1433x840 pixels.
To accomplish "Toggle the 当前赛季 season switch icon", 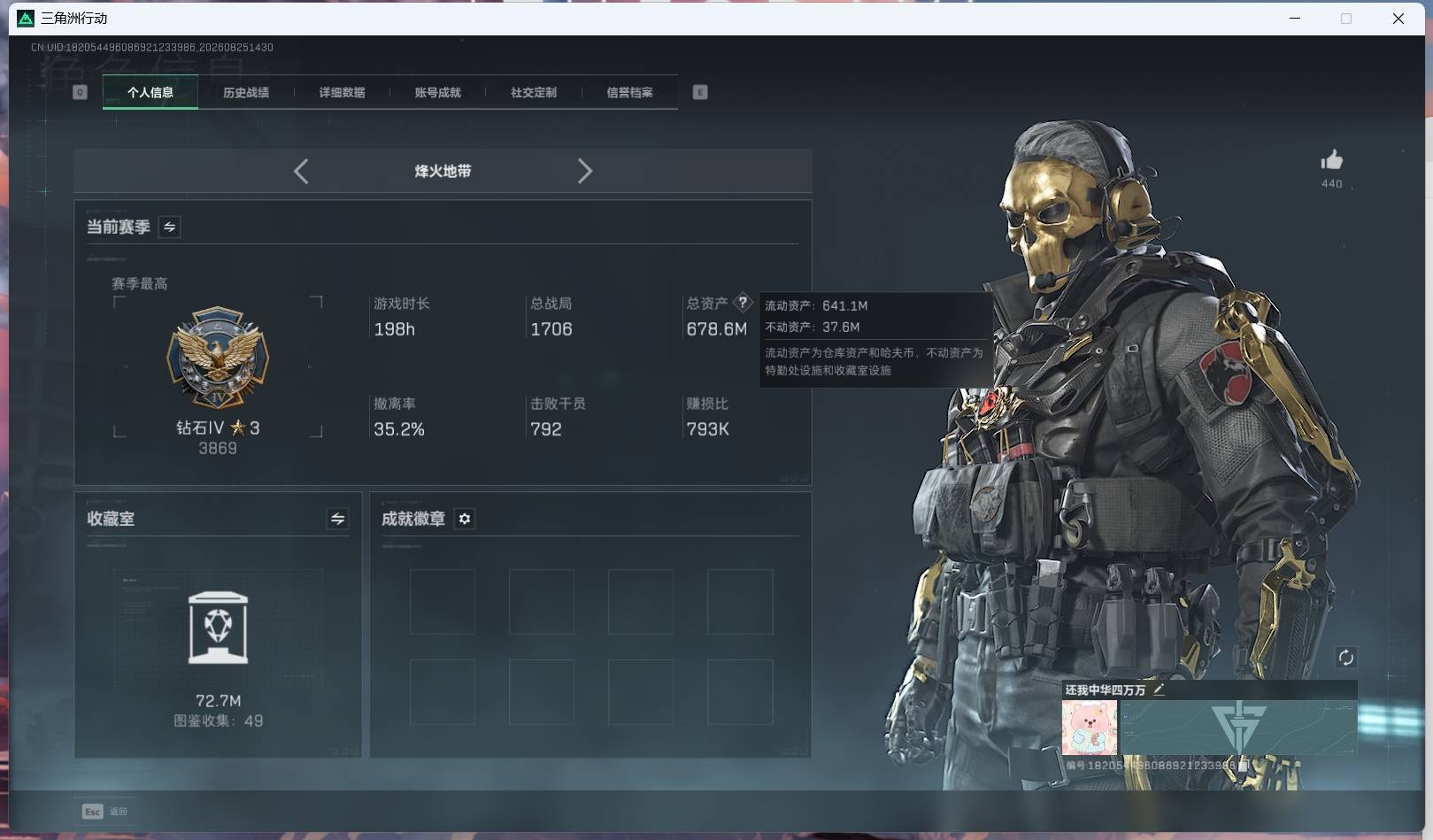I will (169, 227).
